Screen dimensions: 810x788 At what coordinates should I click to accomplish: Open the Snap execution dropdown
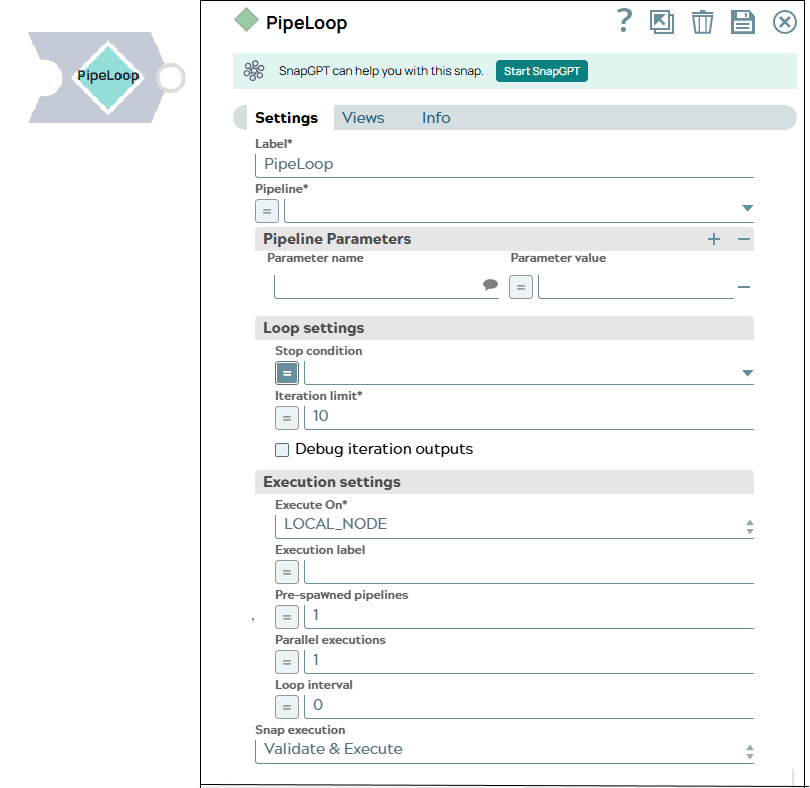click(x=504, y=750)
